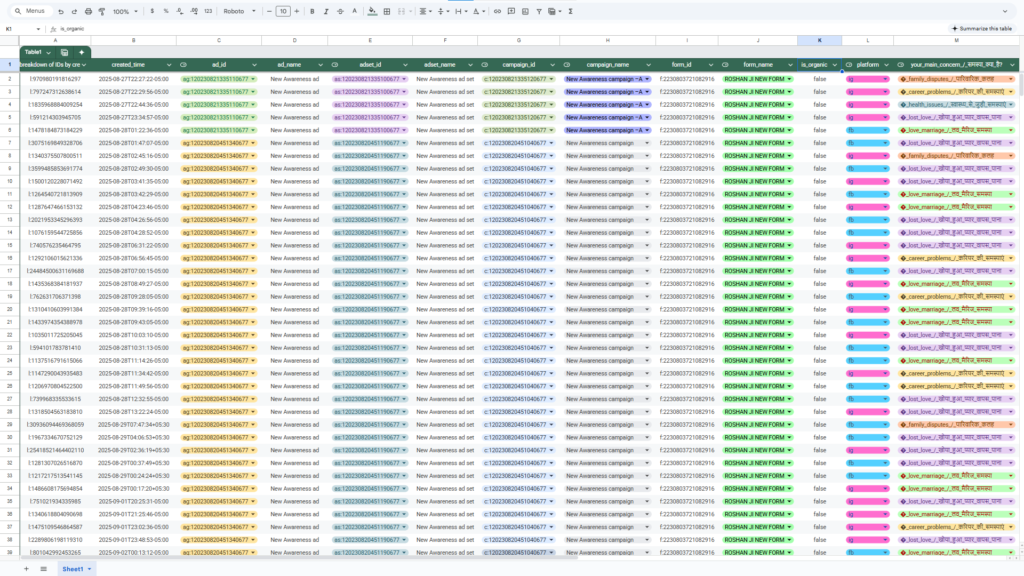
Task: Click the font size input field
Action: point(283,11)
